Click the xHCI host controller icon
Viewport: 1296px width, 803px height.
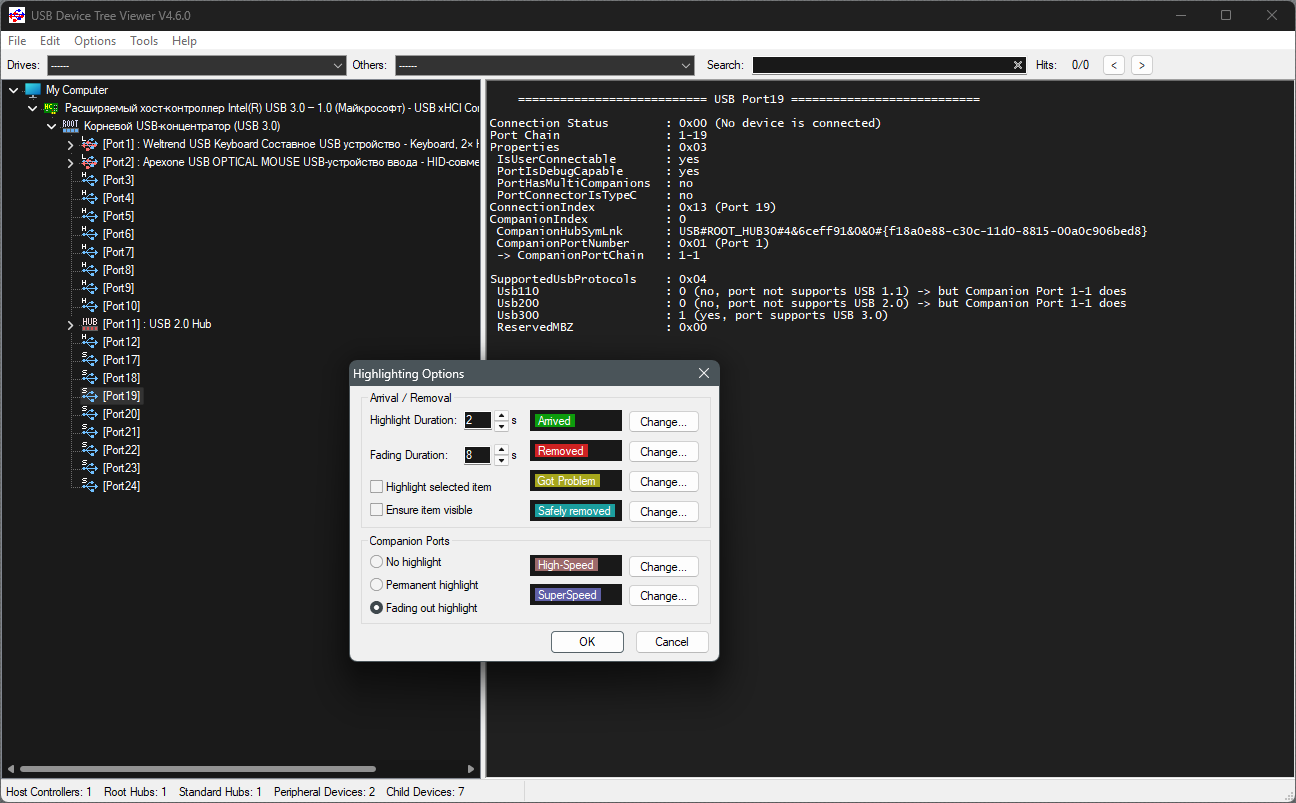(x=51, y=108)
